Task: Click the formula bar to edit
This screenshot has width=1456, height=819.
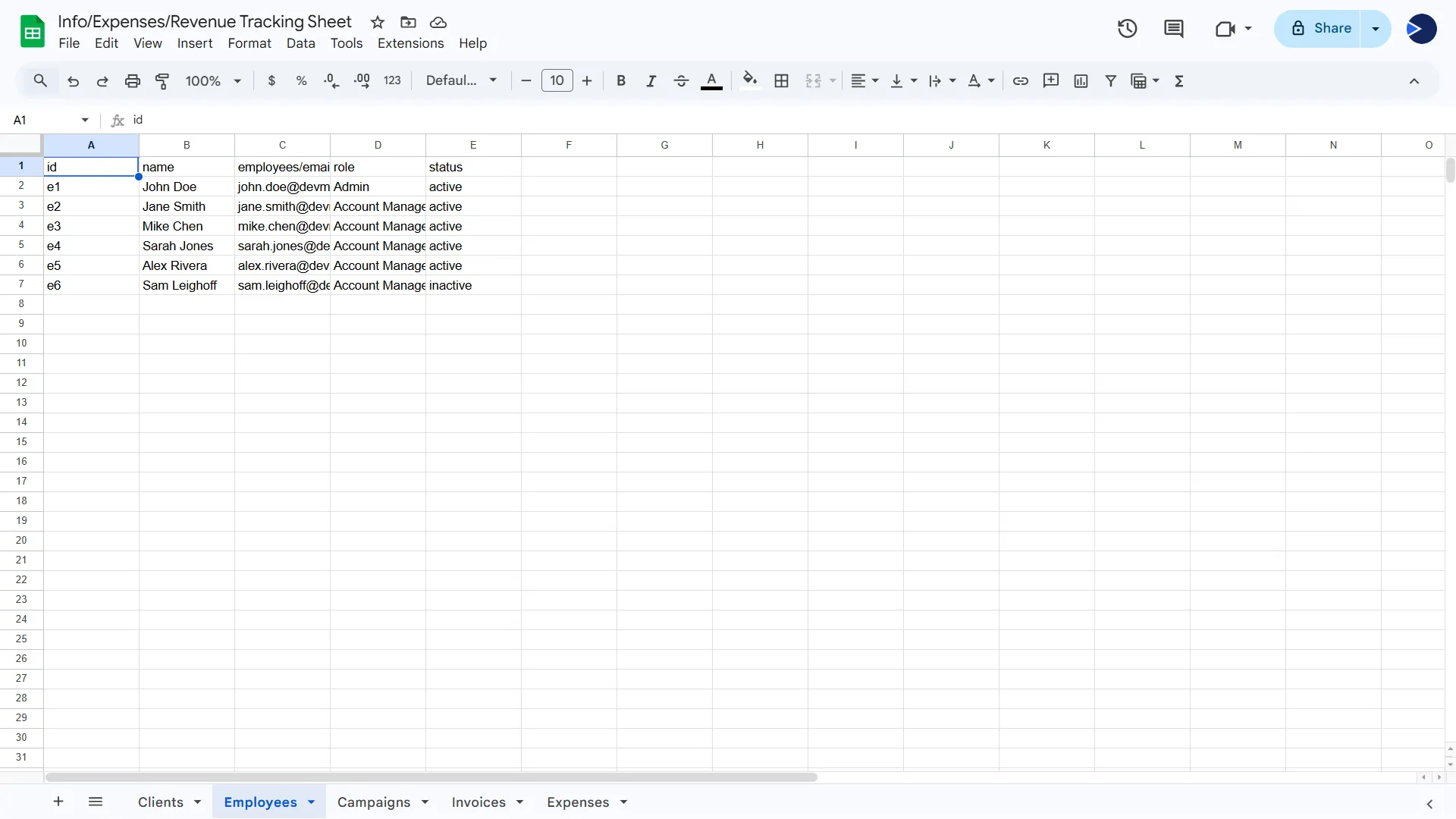Action: point(379,120)
